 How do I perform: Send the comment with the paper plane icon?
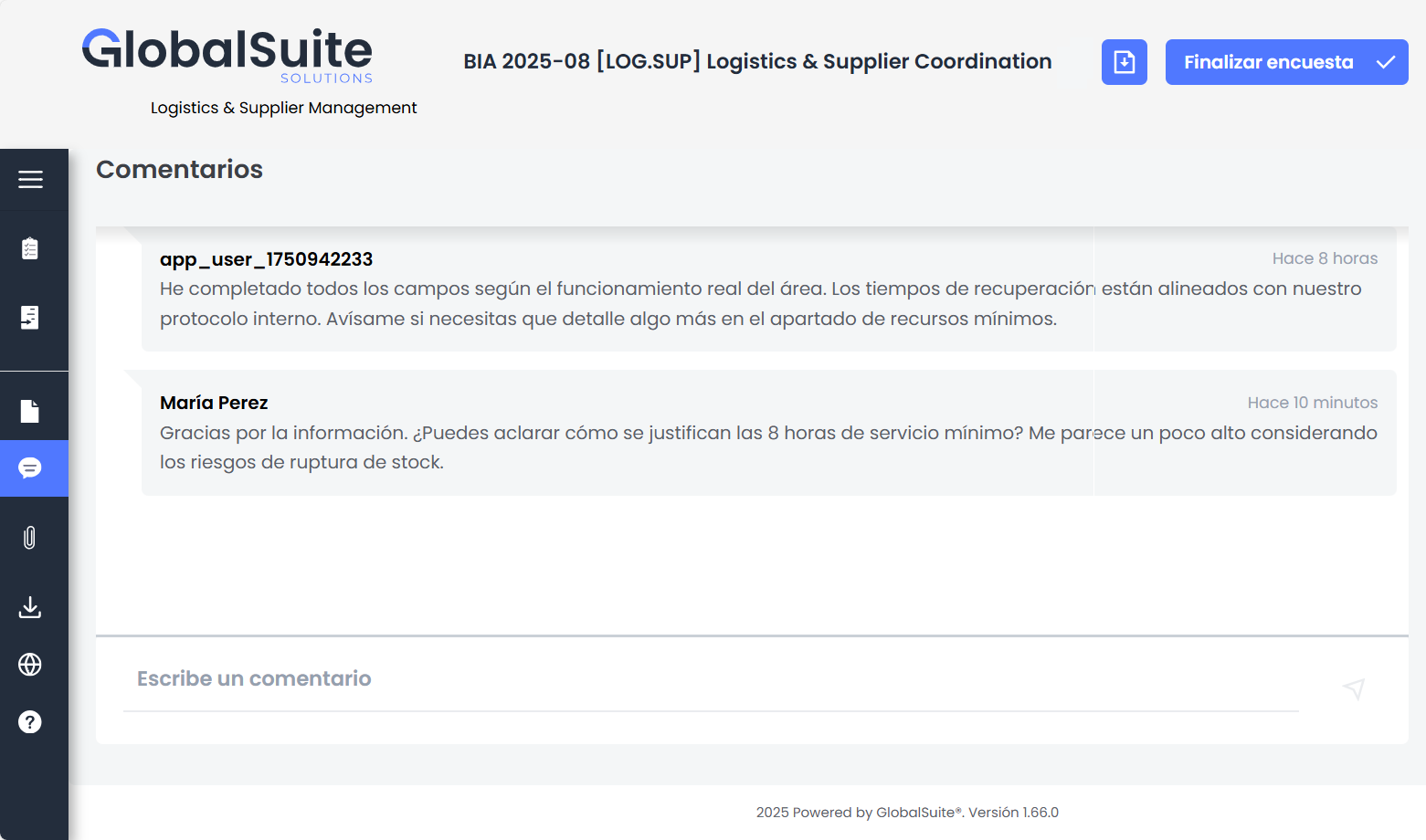(x=1354, y=688)
